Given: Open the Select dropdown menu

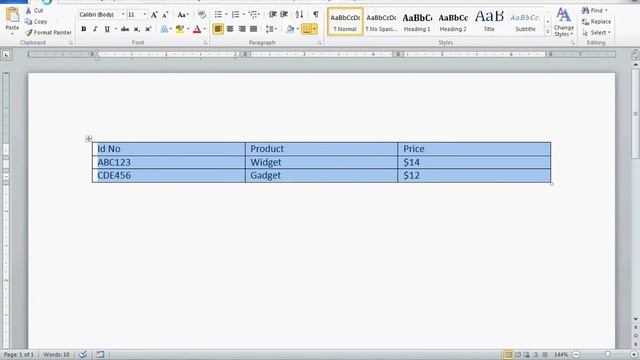Looking at the screenshot, I should [x=596, y=32].
